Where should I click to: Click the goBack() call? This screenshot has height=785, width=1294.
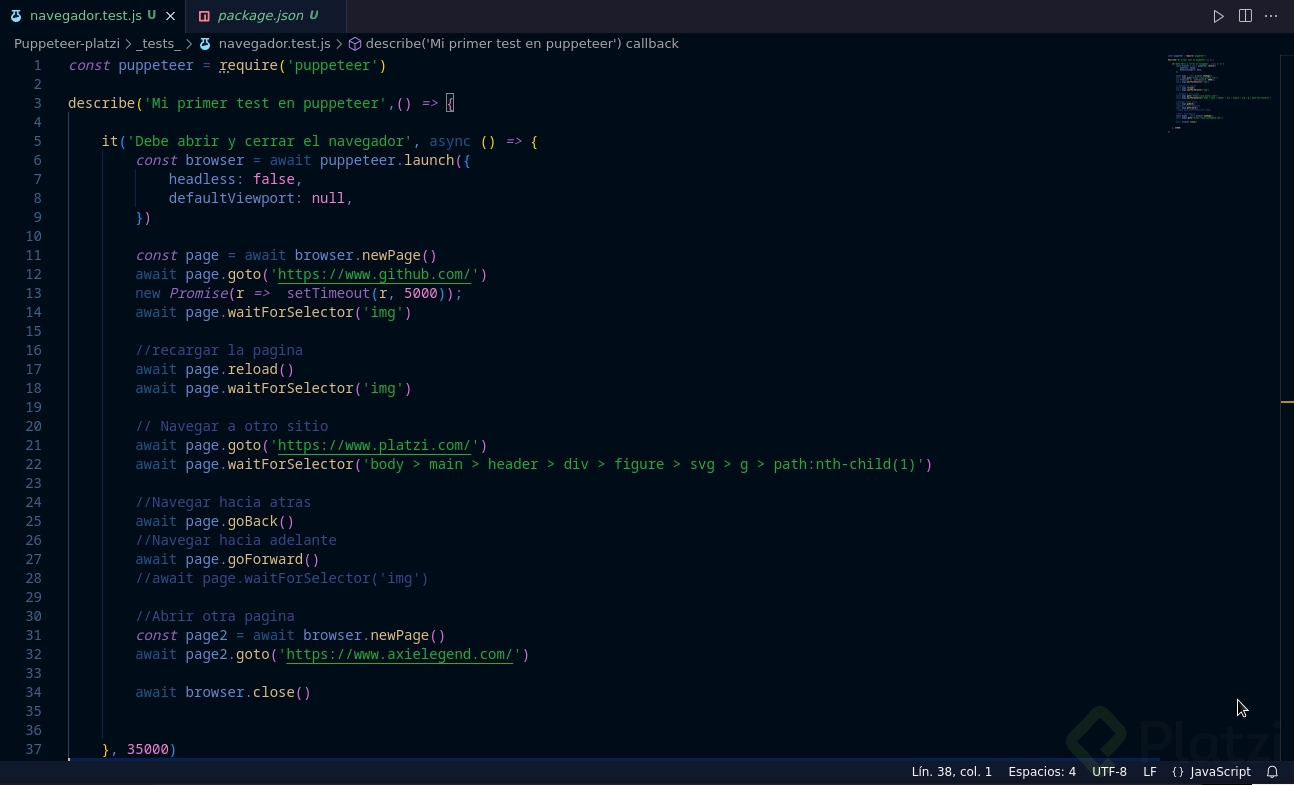(261, 521)
